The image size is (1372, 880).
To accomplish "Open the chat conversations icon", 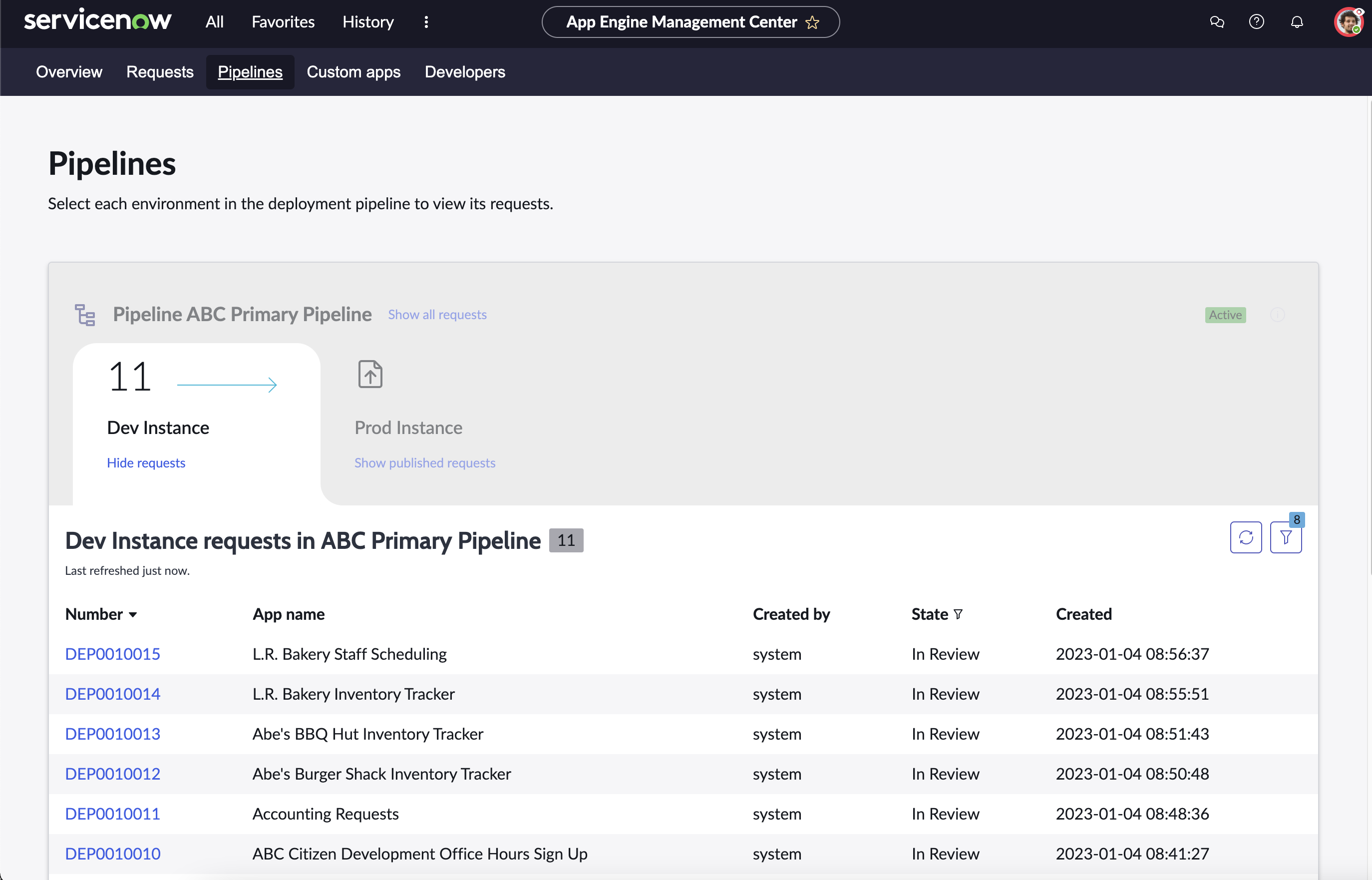I will coord(1217,21).
